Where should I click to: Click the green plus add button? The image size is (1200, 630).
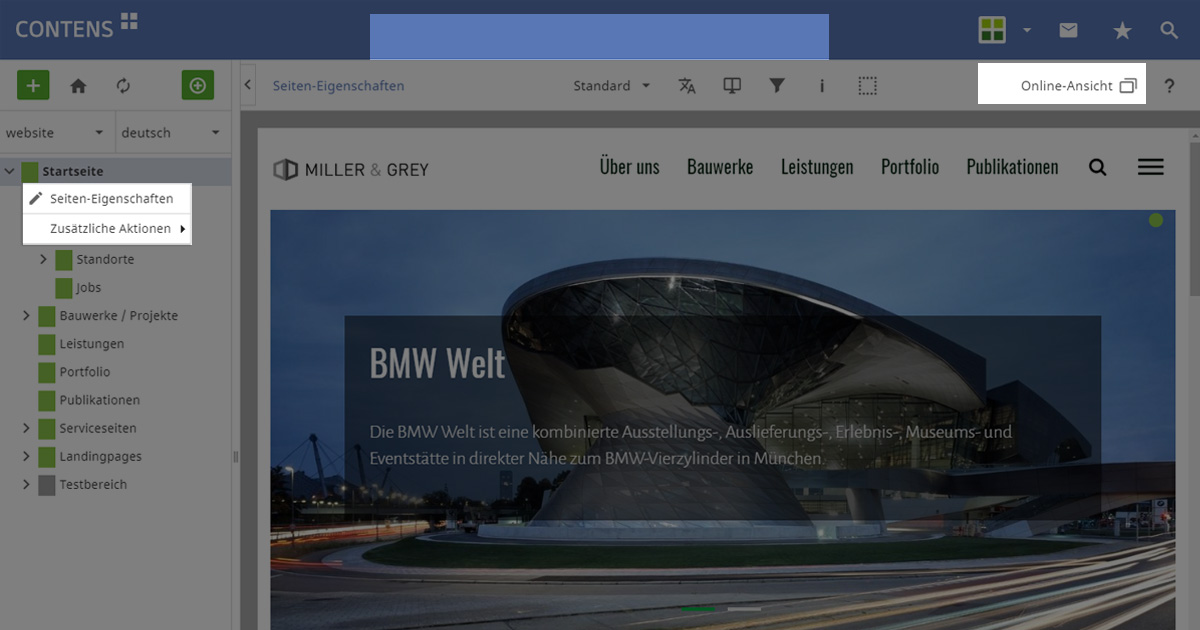[33, 86]
